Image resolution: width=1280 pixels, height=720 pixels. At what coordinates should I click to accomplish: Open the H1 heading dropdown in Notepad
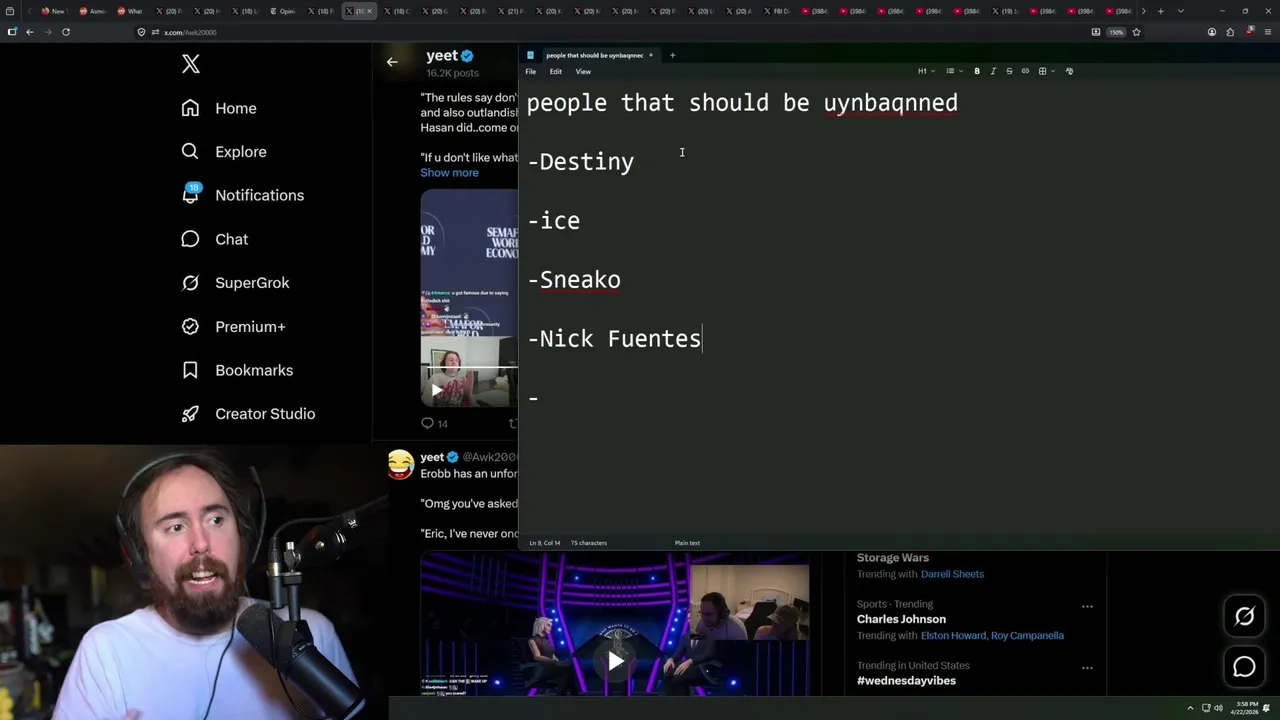tap(925, 71)
